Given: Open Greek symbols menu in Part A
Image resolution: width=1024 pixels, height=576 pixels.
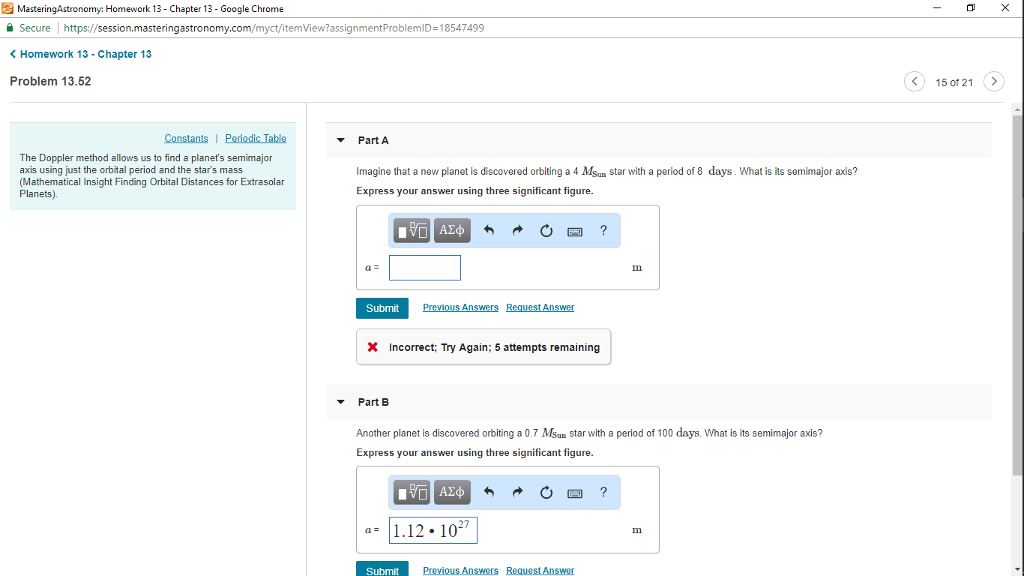Looking at the screenshot, I should point(452,231).
